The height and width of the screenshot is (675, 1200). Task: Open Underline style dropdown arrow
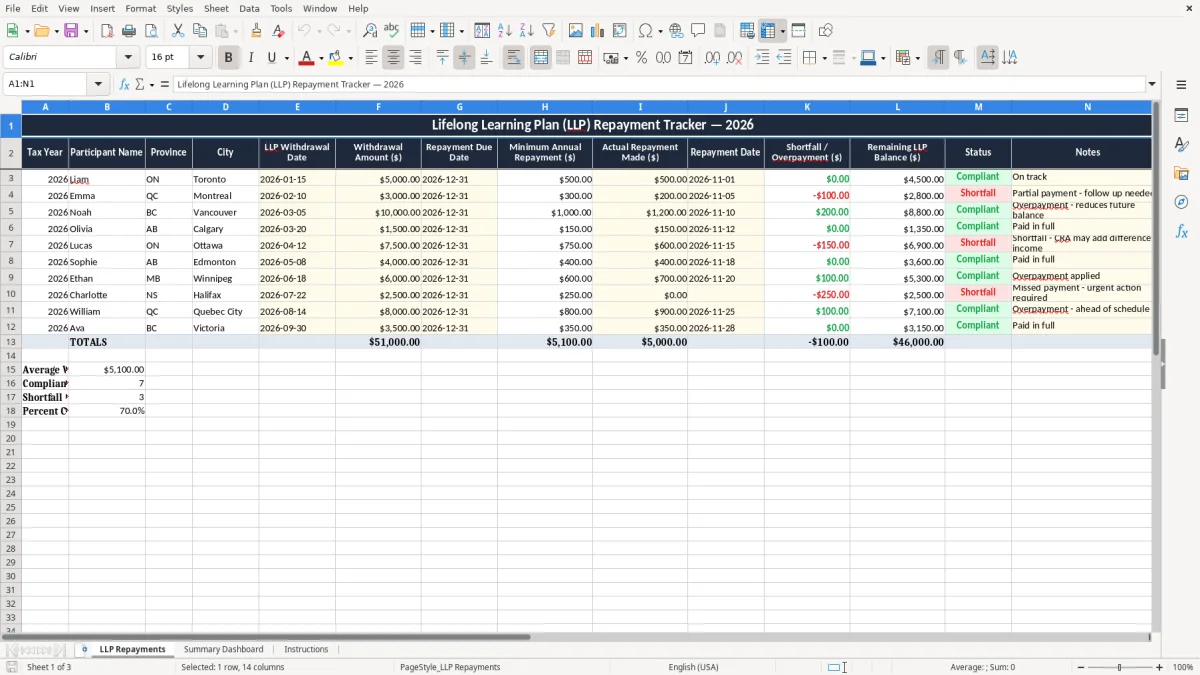(286, 58)
